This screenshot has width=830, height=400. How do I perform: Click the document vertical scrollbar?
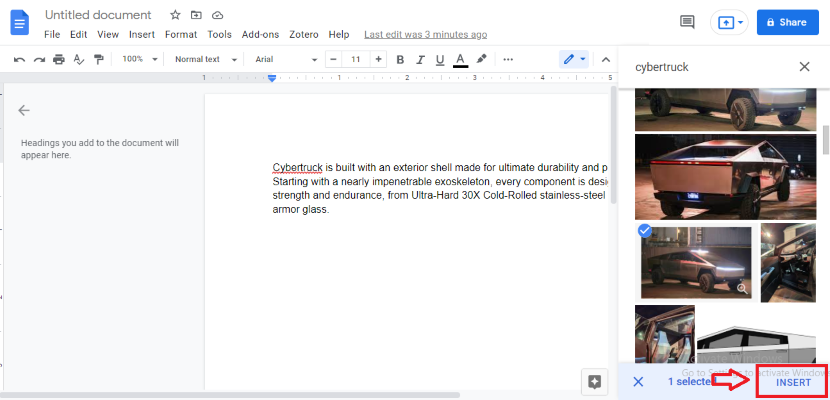[x=613, y=144]
